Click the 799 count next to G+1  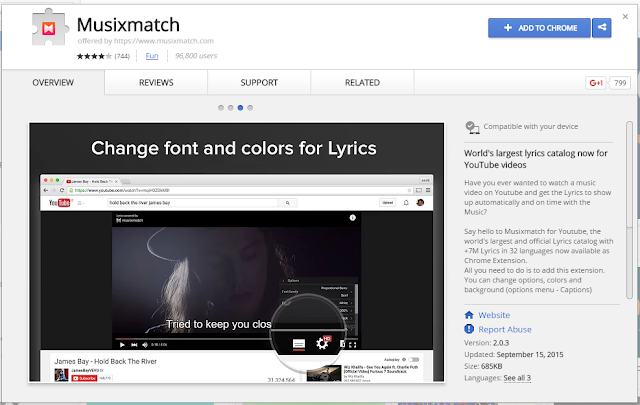(x=620, y=83)
